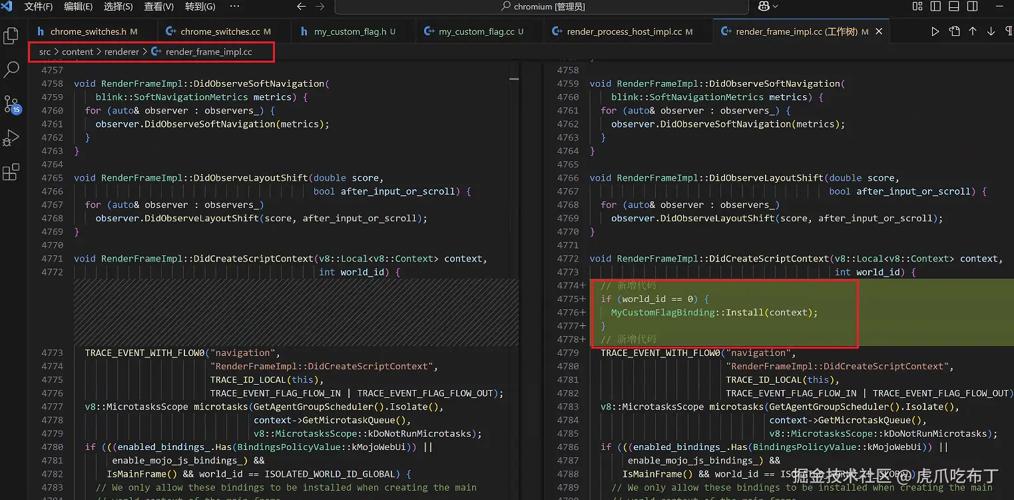Open the Explorer view in activity bar

[x=11, y=36]
